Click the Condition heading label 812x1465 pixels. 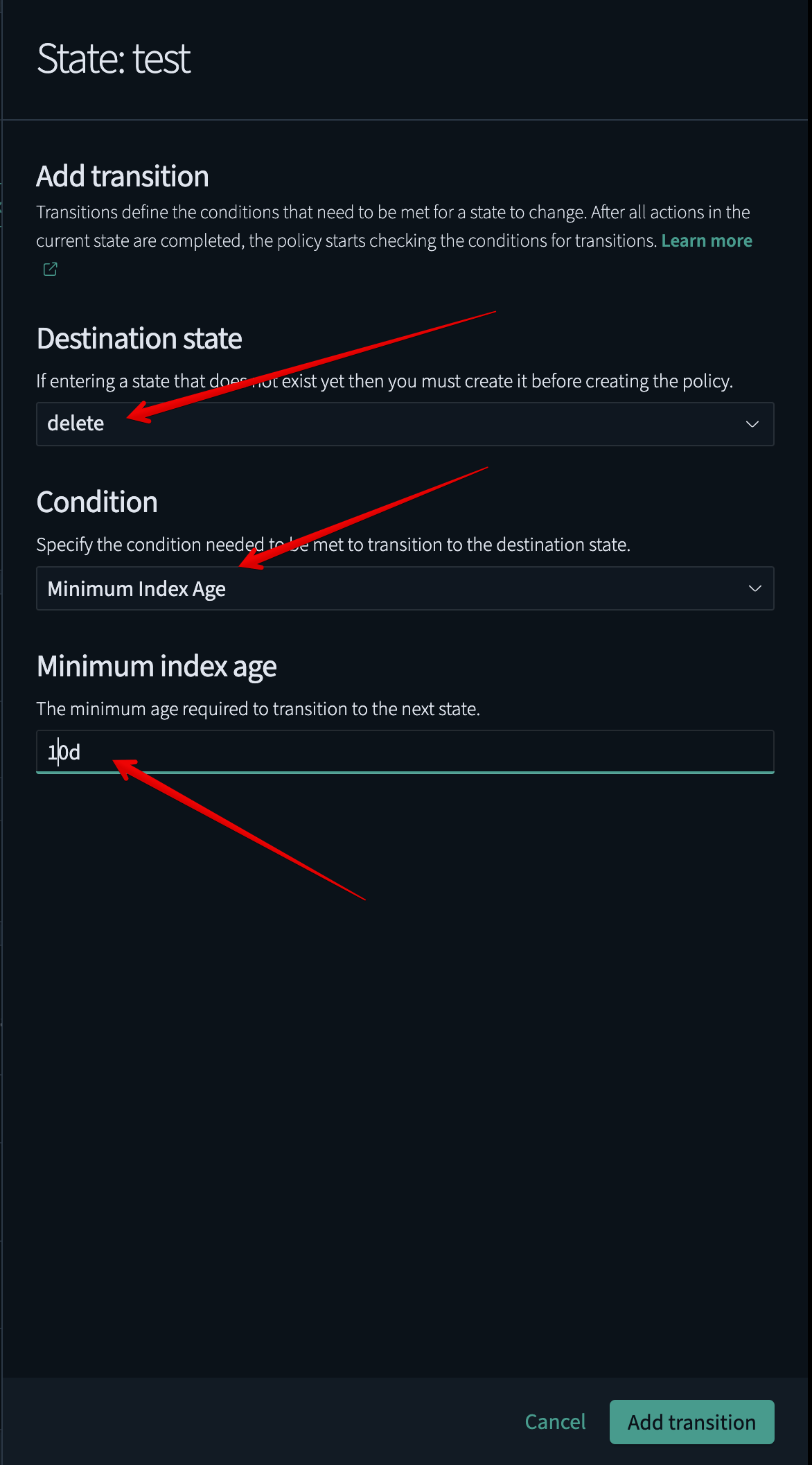(97, 502)
